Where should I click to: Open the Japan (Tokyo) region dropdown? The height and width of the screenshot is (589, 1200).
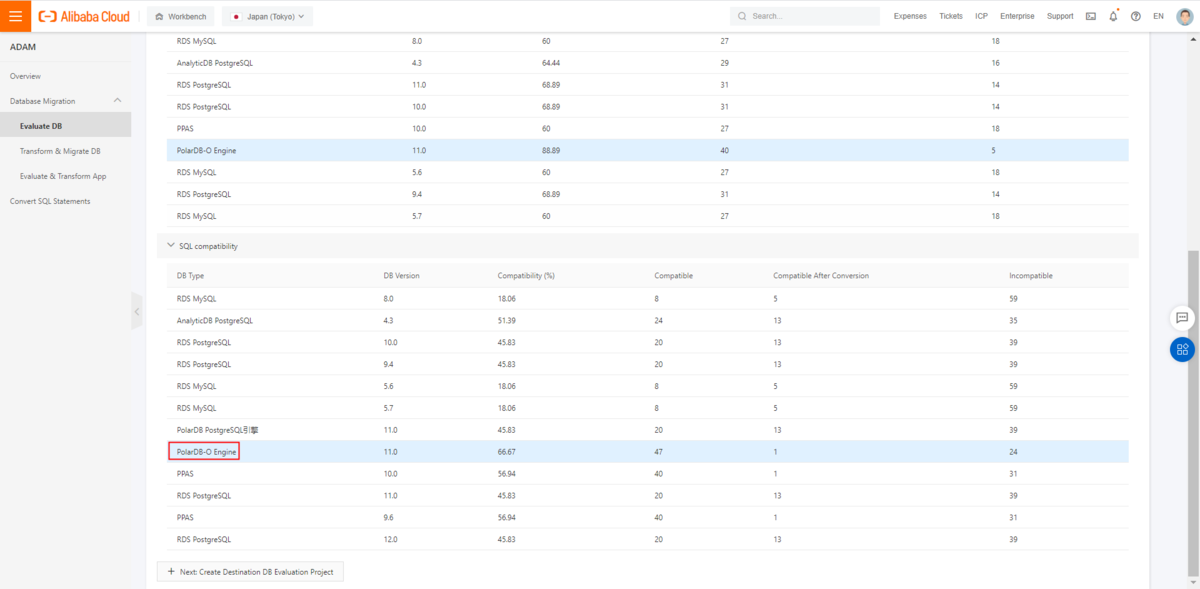(268, 16)
